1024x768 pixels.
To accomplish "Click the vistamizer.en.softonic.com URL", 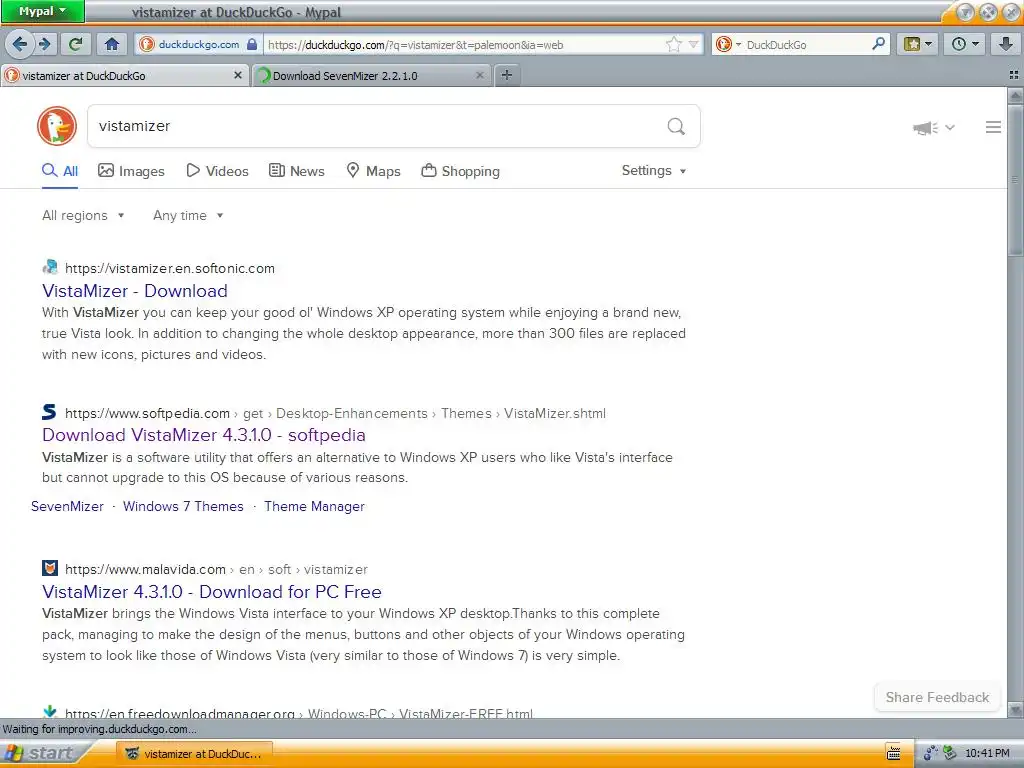I will (x=170, y=268).
